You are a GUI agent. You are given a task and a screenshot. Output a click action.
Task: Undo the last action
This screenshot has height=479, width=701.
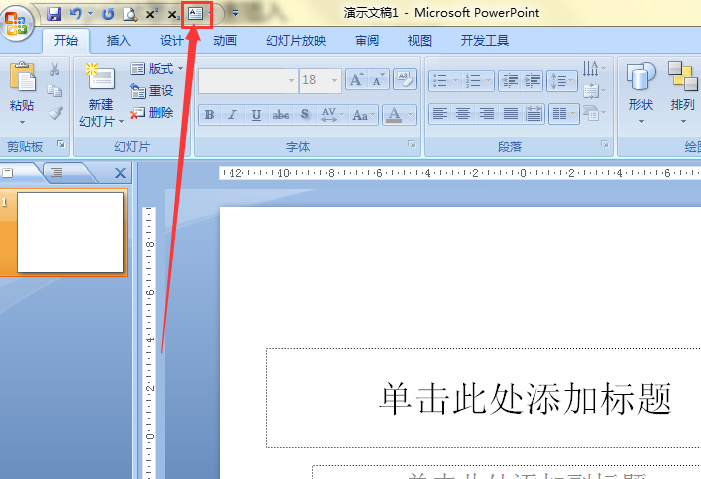pyautogui.click(x=75, y=14)
